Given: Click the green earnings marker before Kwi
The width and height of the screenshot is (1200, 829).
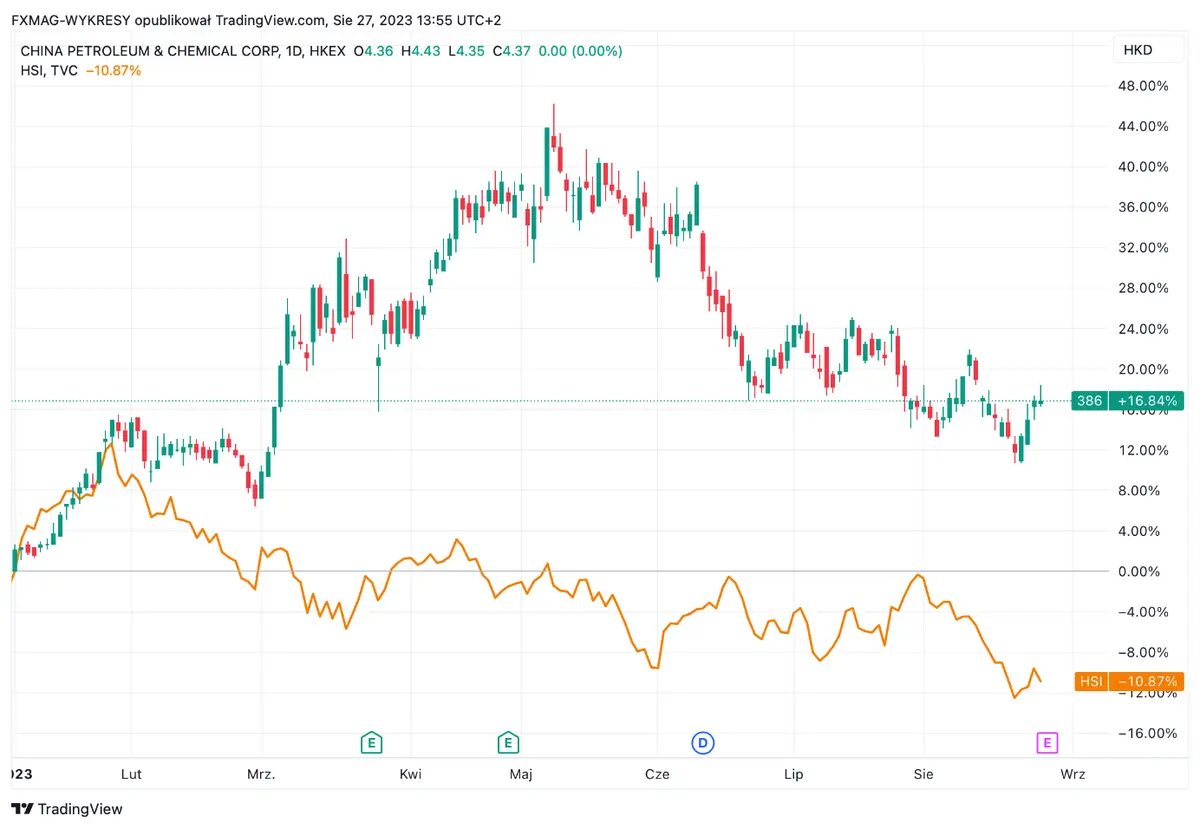Looking at the screenshot, I should (x=371, y=743).
